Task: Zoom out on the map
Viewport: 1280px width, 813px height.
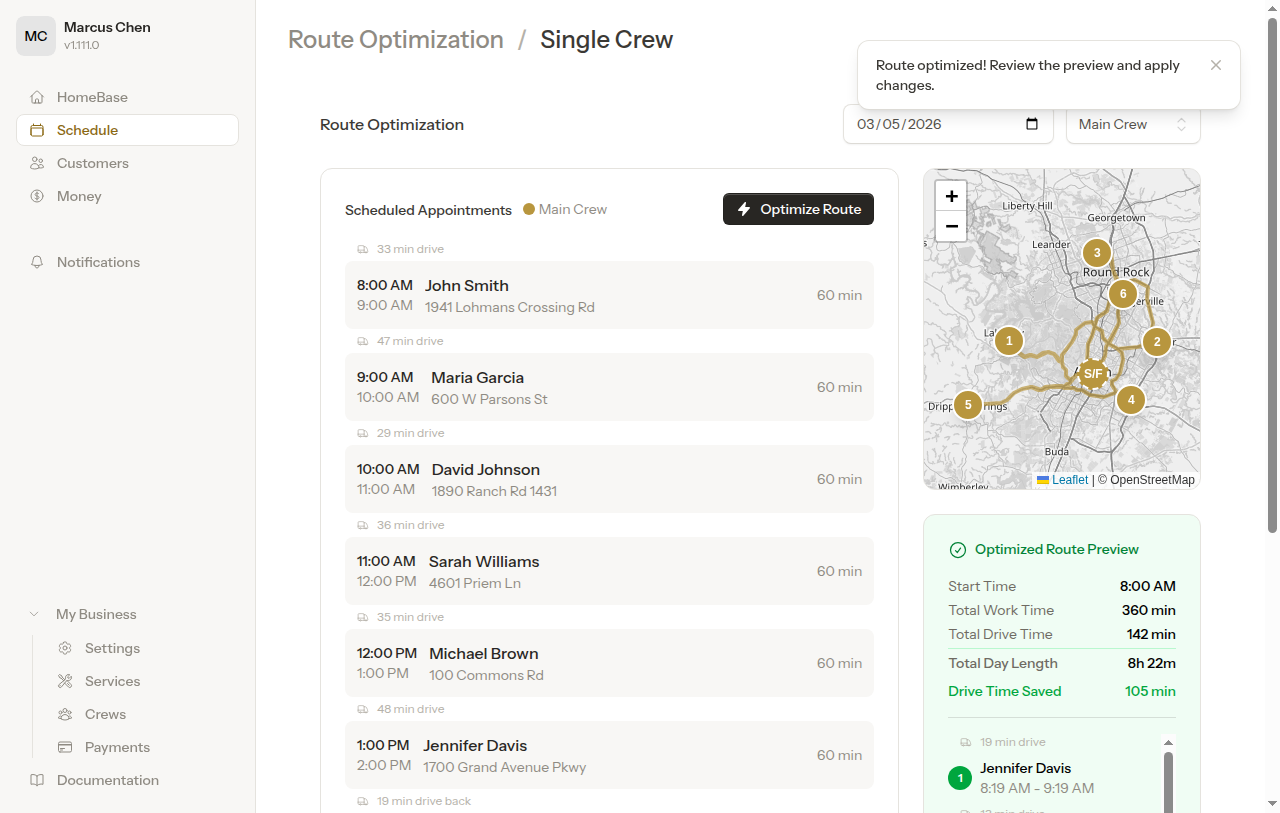Action: pyautogui.click(x=951, y=226)
